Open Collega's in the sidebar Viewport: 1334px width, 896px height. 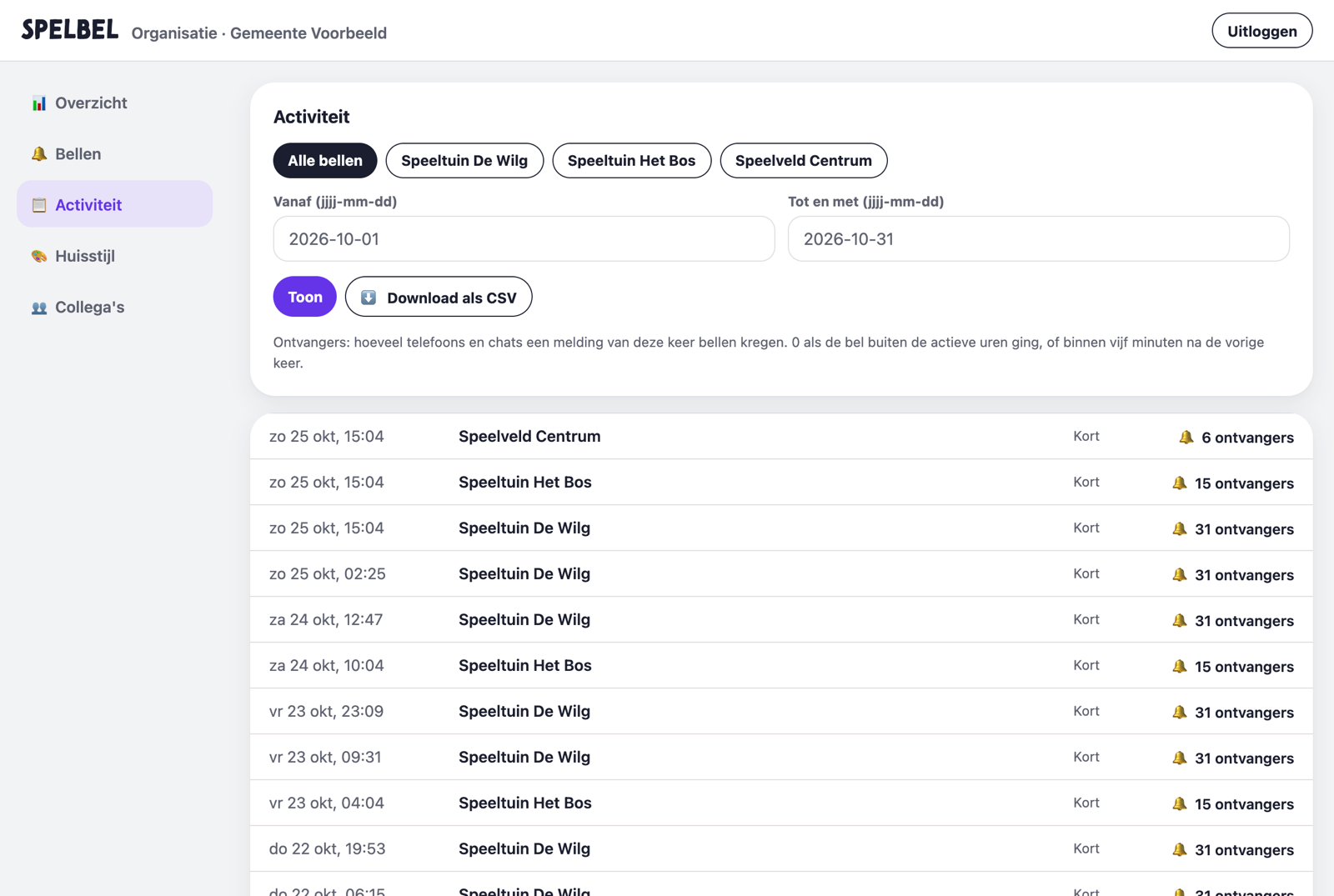tap(115, 307)
